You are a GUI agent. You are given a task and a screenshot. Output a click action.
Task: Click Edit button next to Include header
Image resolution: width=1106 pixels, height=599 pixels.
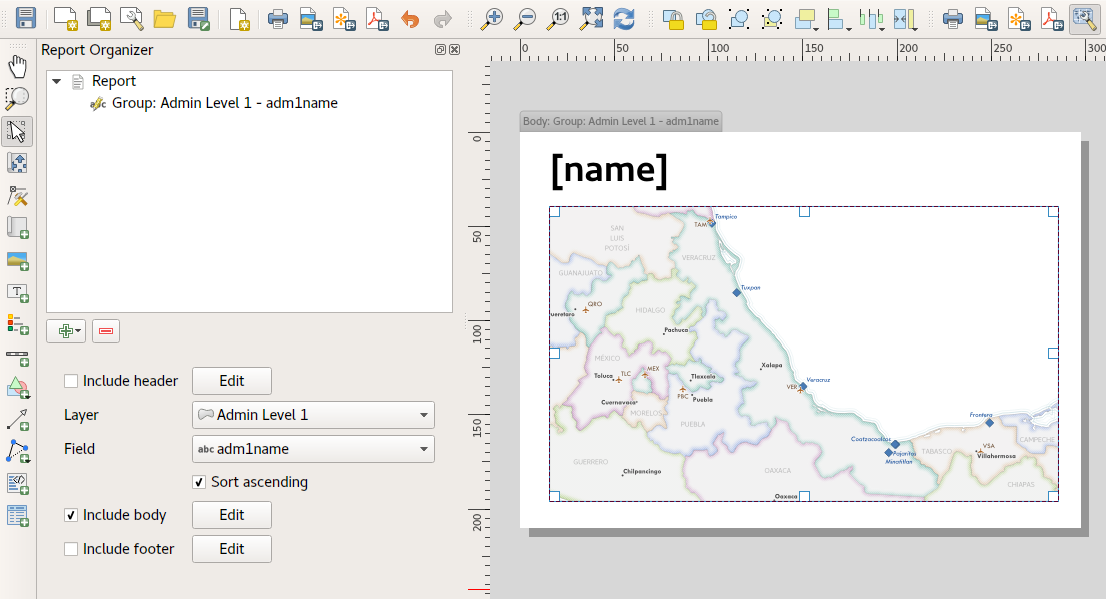tap(231, 381)
